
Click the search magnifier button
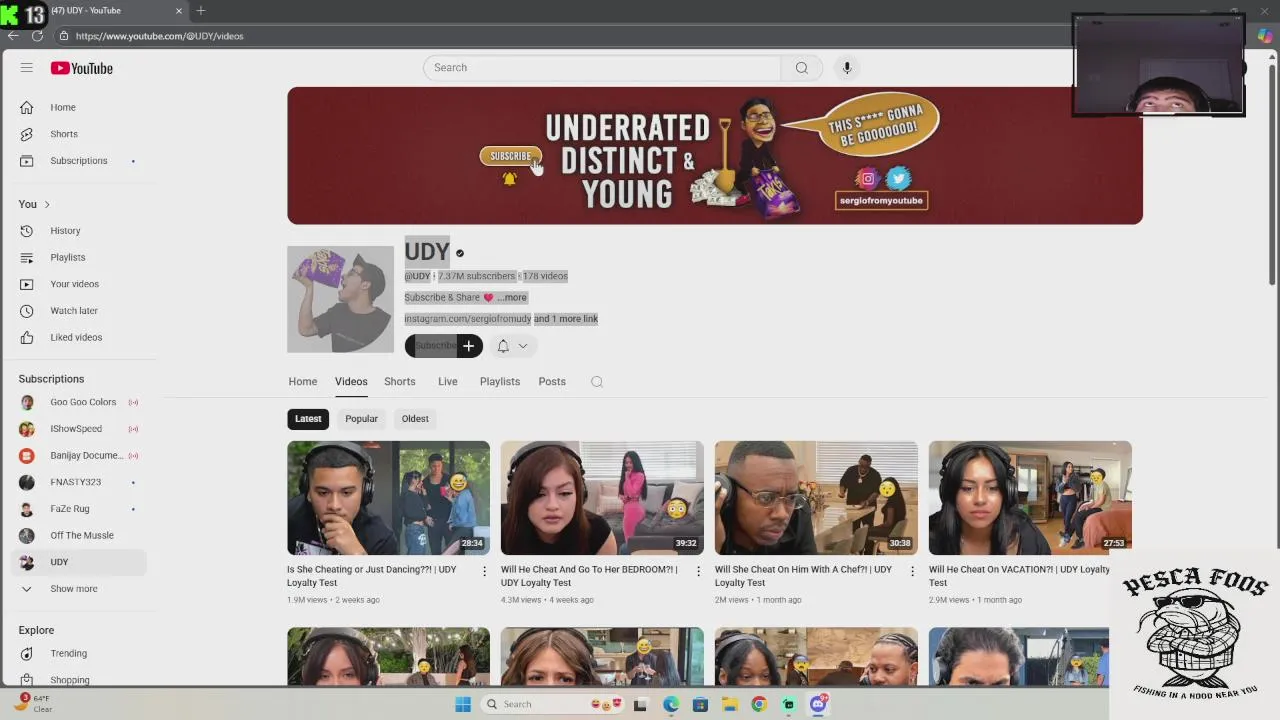pos(801,68)
